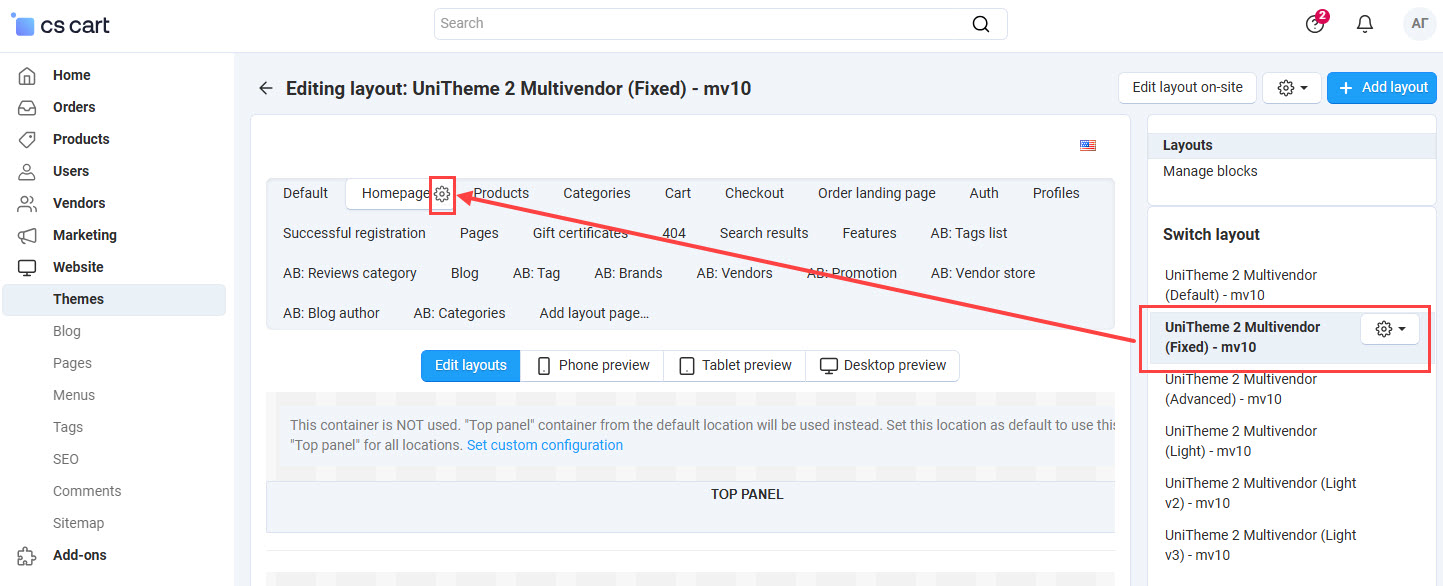
Task: Open Successful registration tab
Action: 354,233
